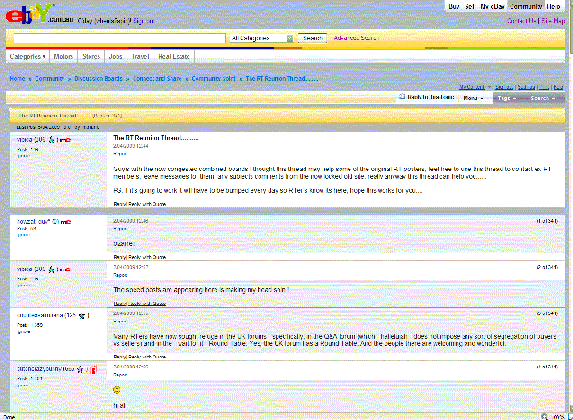
Task: Open the Buy tab in top navigation
Action: pos(454,6)
